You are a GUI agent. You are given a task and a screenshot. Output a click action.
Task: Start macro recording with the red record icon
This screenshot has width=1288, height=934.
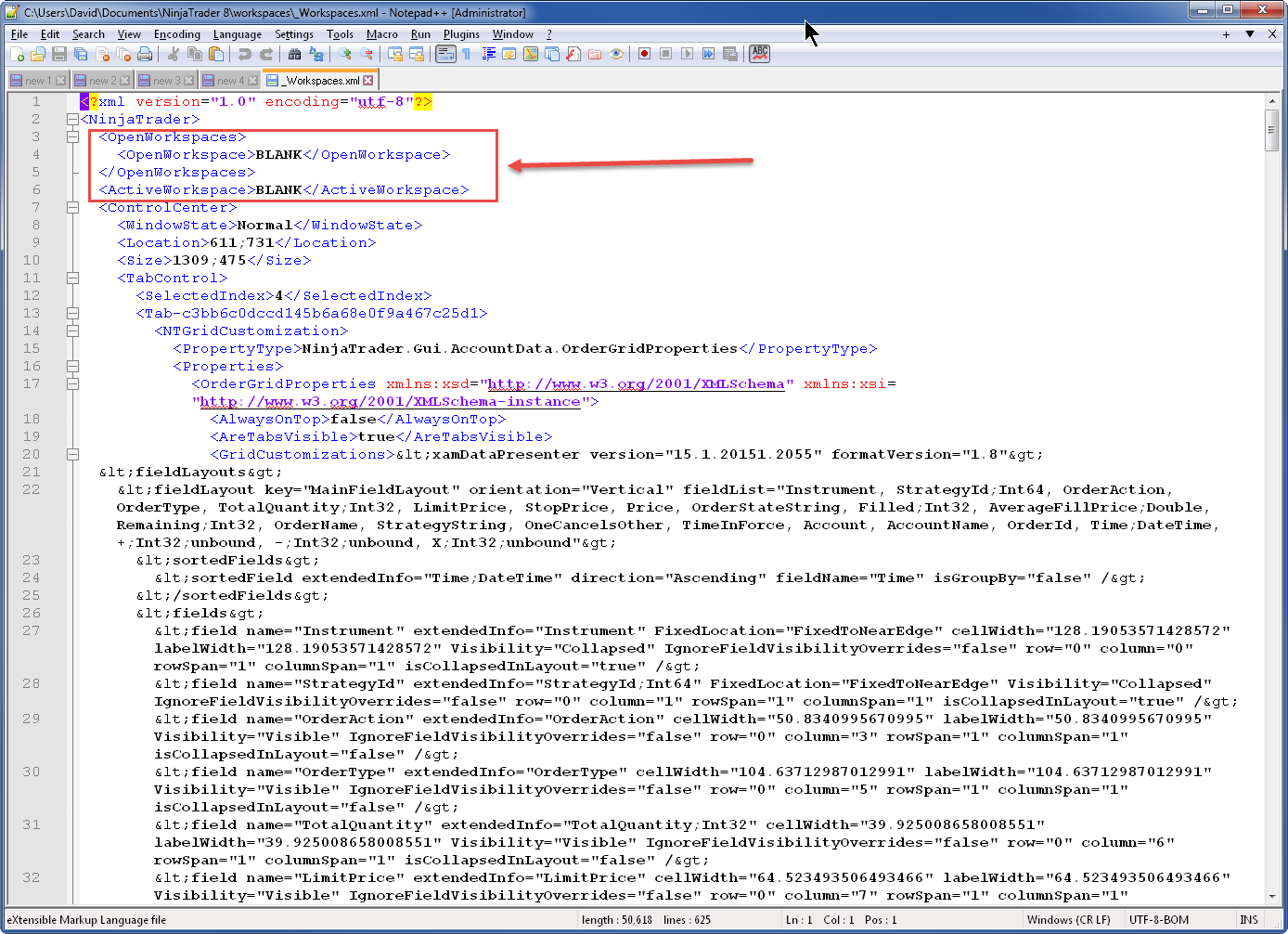coord(644,54)
